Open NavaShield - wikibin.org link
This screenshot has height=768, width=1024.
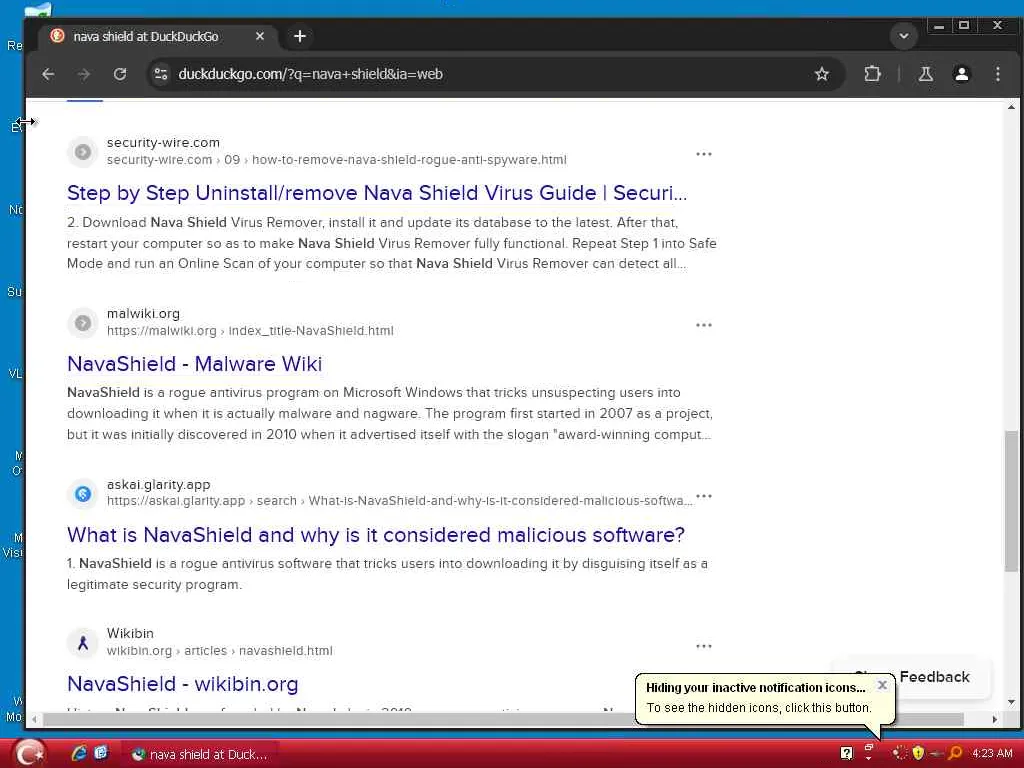point(183,684)
